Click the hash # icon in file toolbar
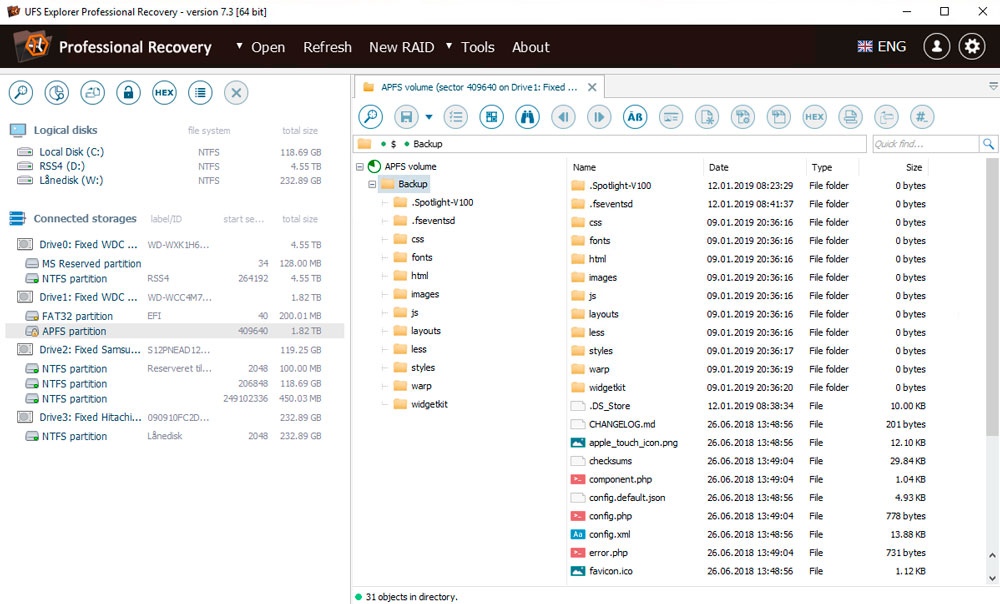Screen dimensions: 1000x604 coord(922,117)
